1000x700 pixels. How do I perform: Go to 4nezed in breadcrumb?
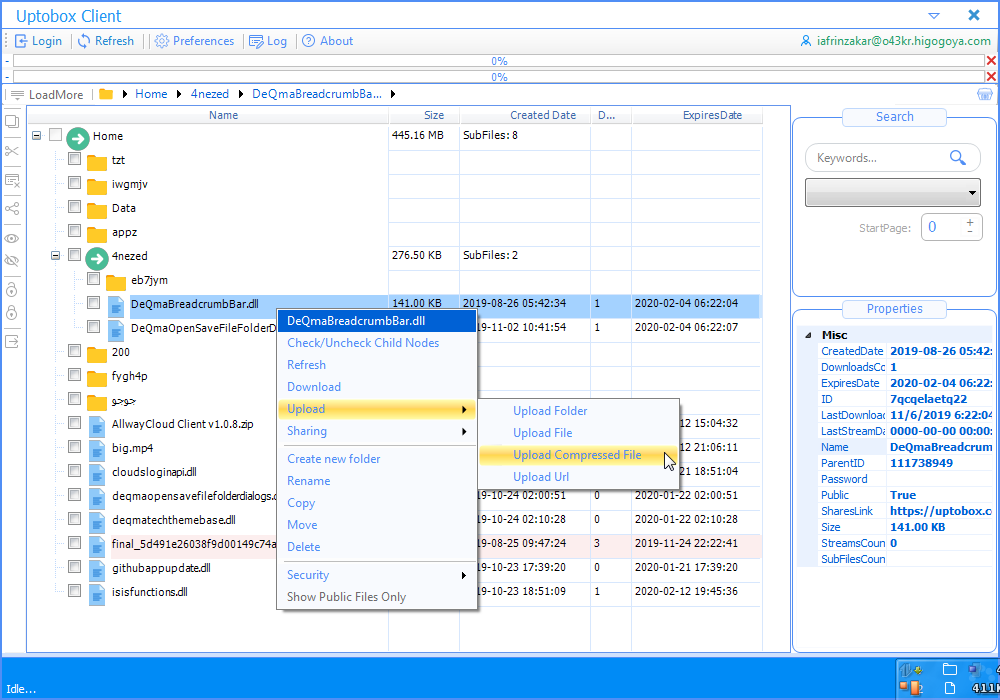(210, 94)
